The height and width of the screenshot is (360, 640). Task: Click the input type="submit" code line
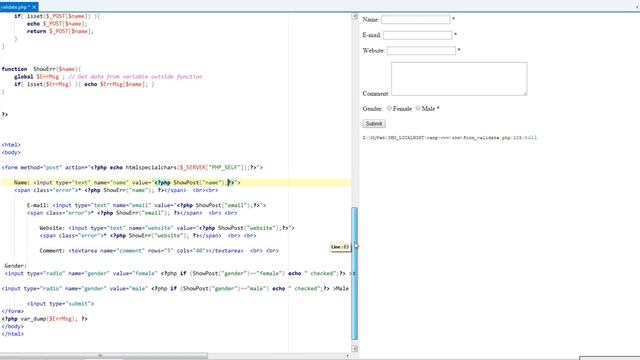pyautogui.click(x=60, y=304)
